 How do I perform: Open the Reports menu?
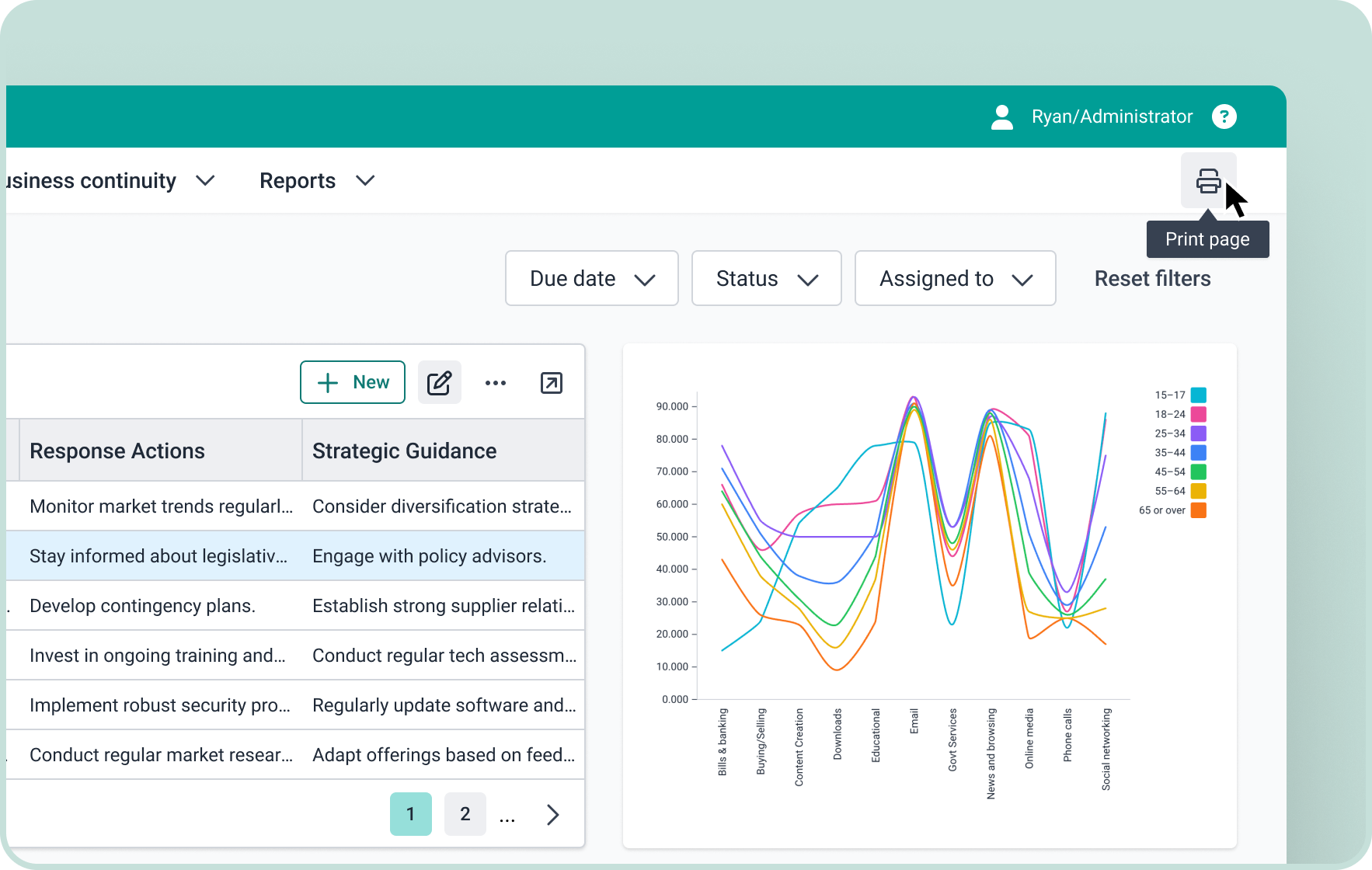(317, 181)
